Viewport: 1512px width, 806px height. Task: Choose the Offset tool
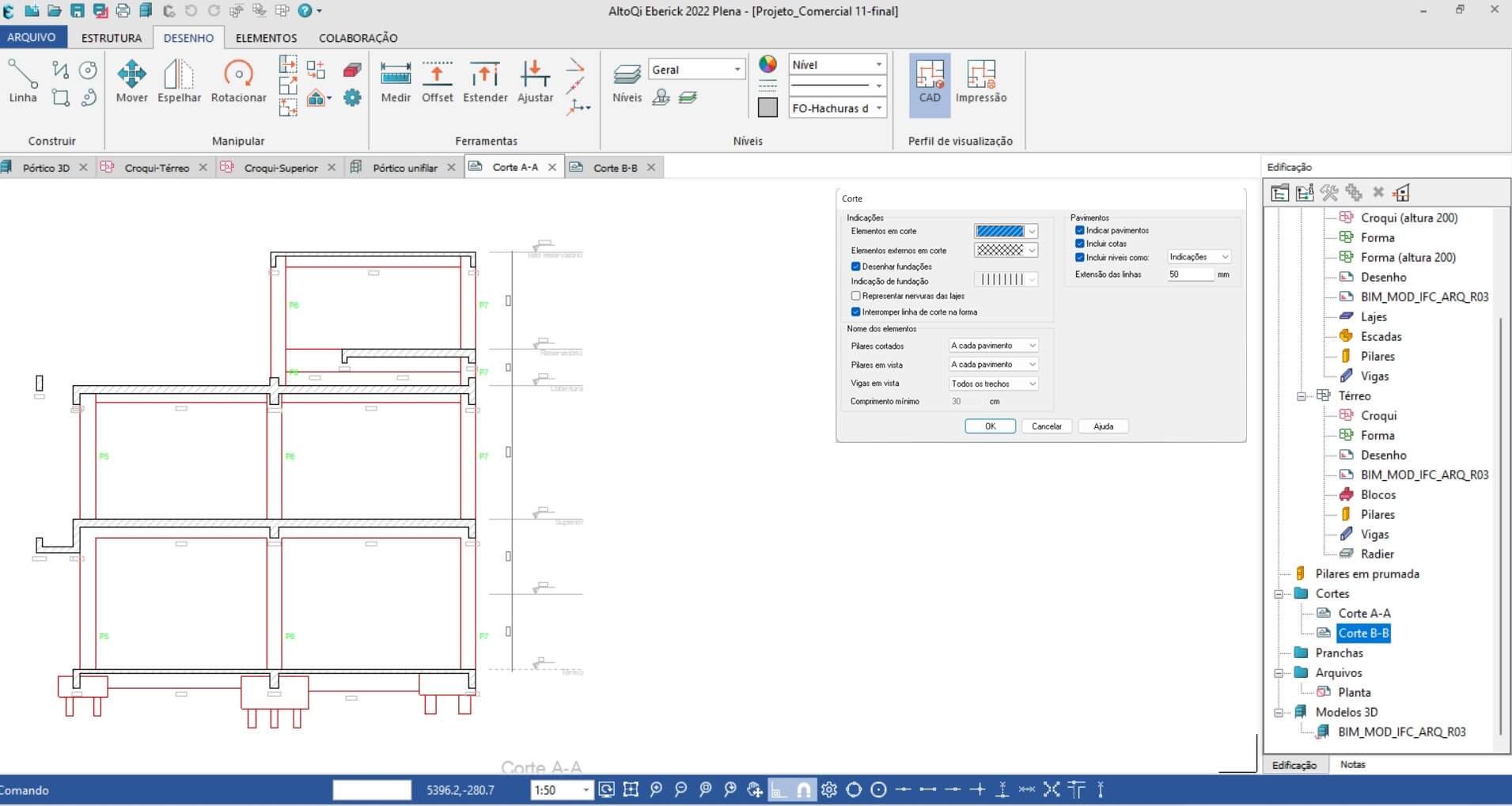pos(437,81)
